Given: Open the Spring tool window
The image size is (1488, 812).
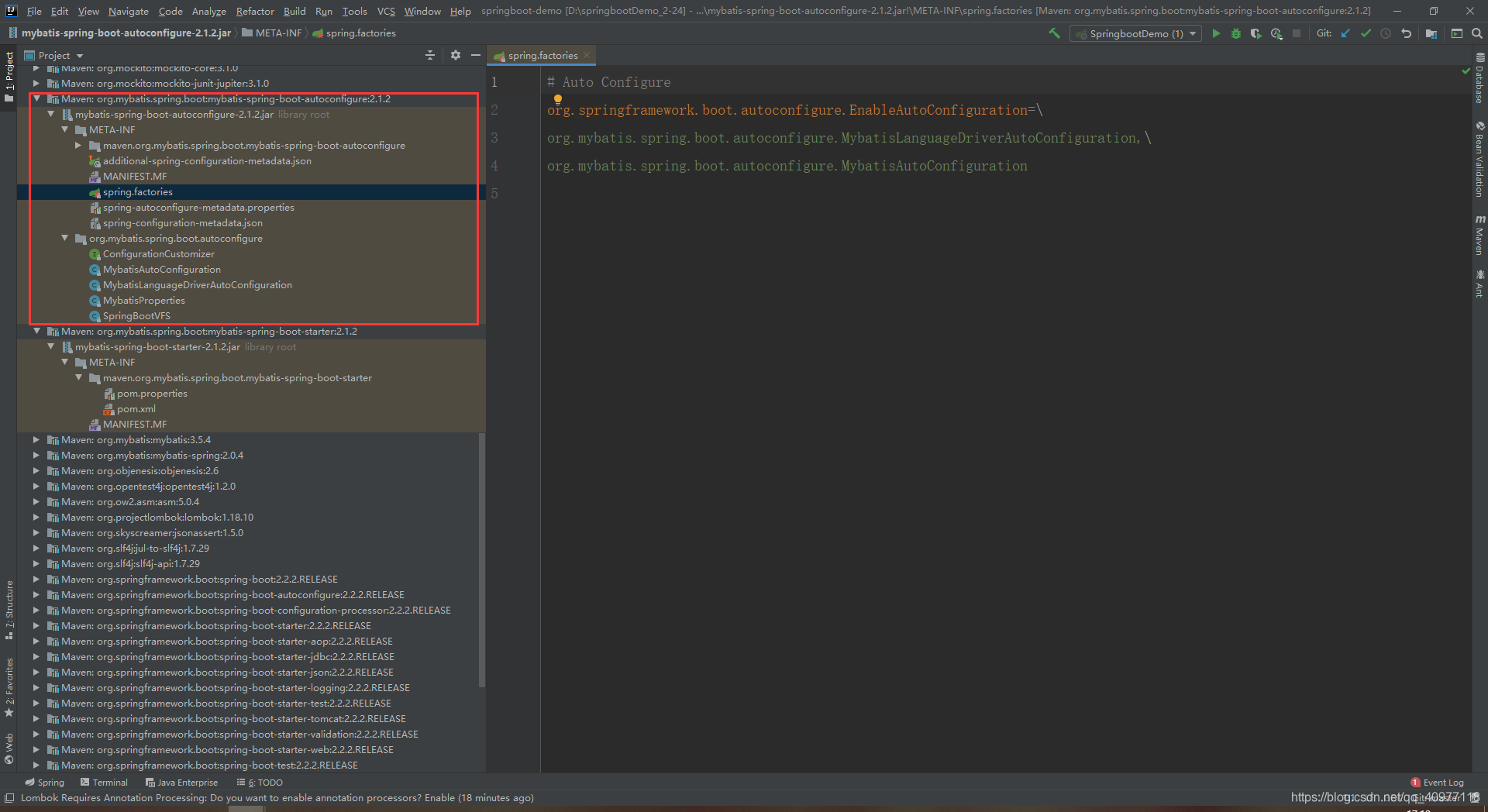Looking at the screenshot, I should (45, 783).
